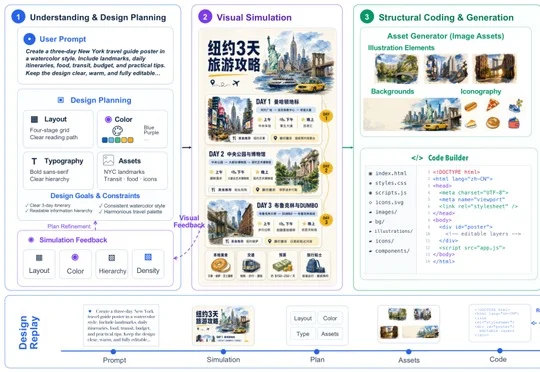
Task: Select the Simulation timeline marker
Action: 223,351
